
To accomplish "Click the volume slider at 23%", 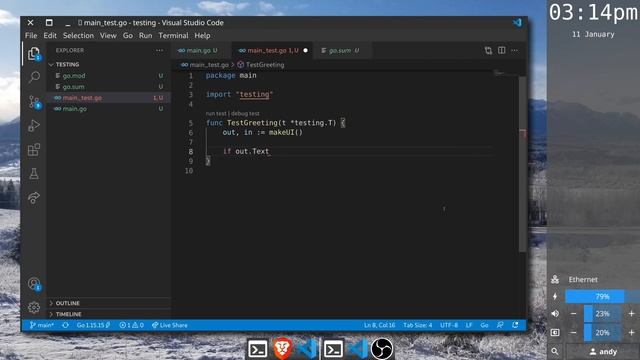I will click(x=603, y=313).
